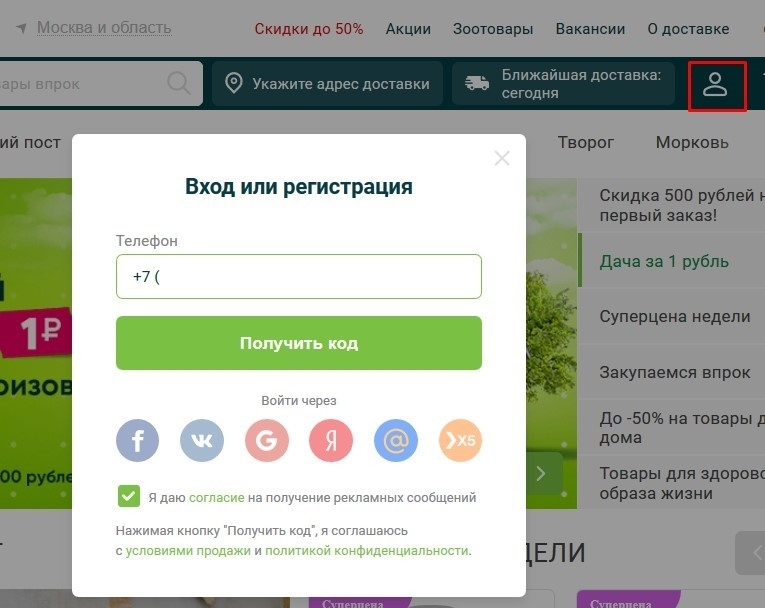Click the search magnifier icon
765x608 pixels.
tap(179, 84)
